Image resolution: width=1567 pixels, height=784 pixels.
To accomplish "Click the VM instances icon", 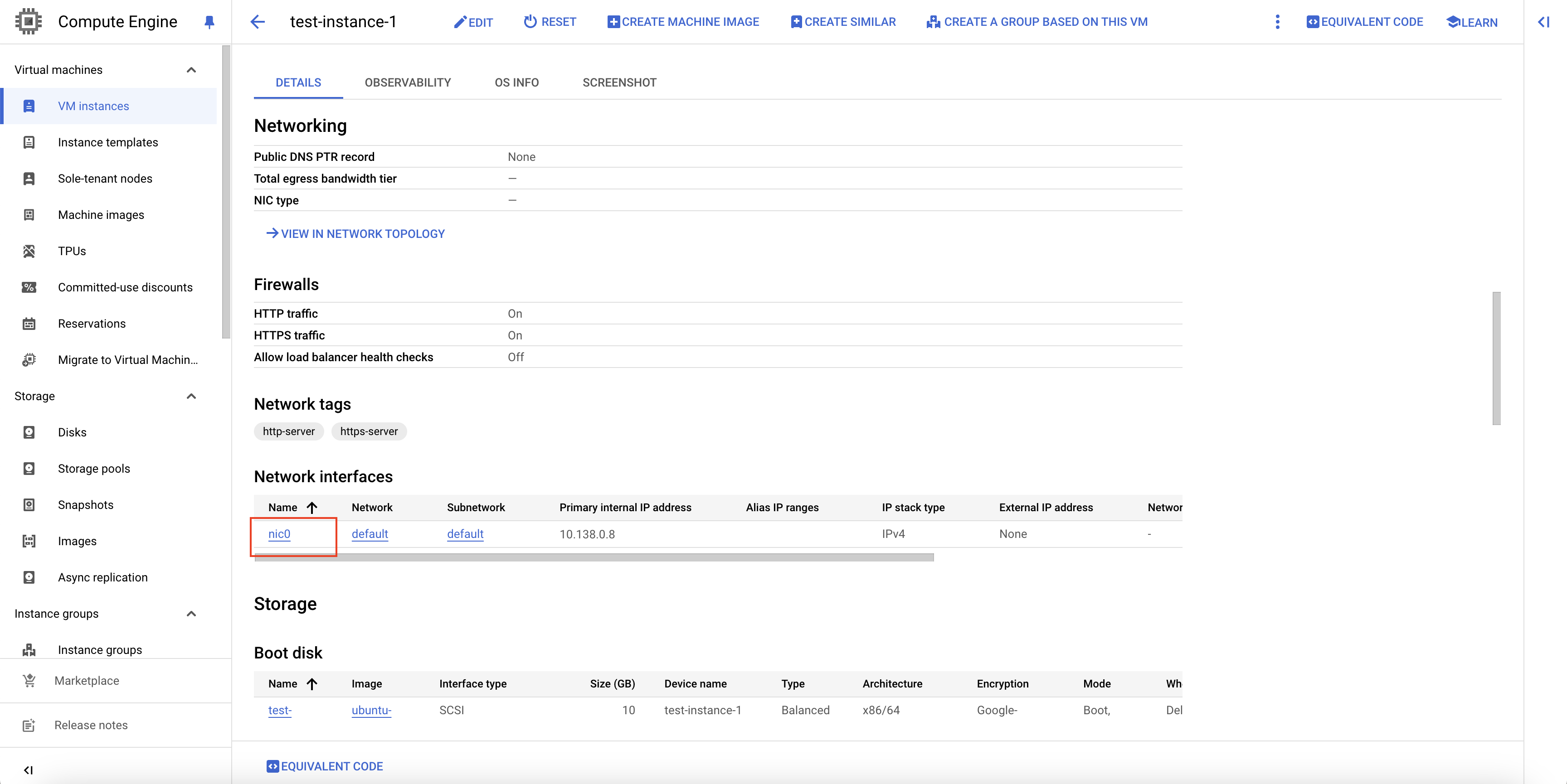I will point(29,106).
